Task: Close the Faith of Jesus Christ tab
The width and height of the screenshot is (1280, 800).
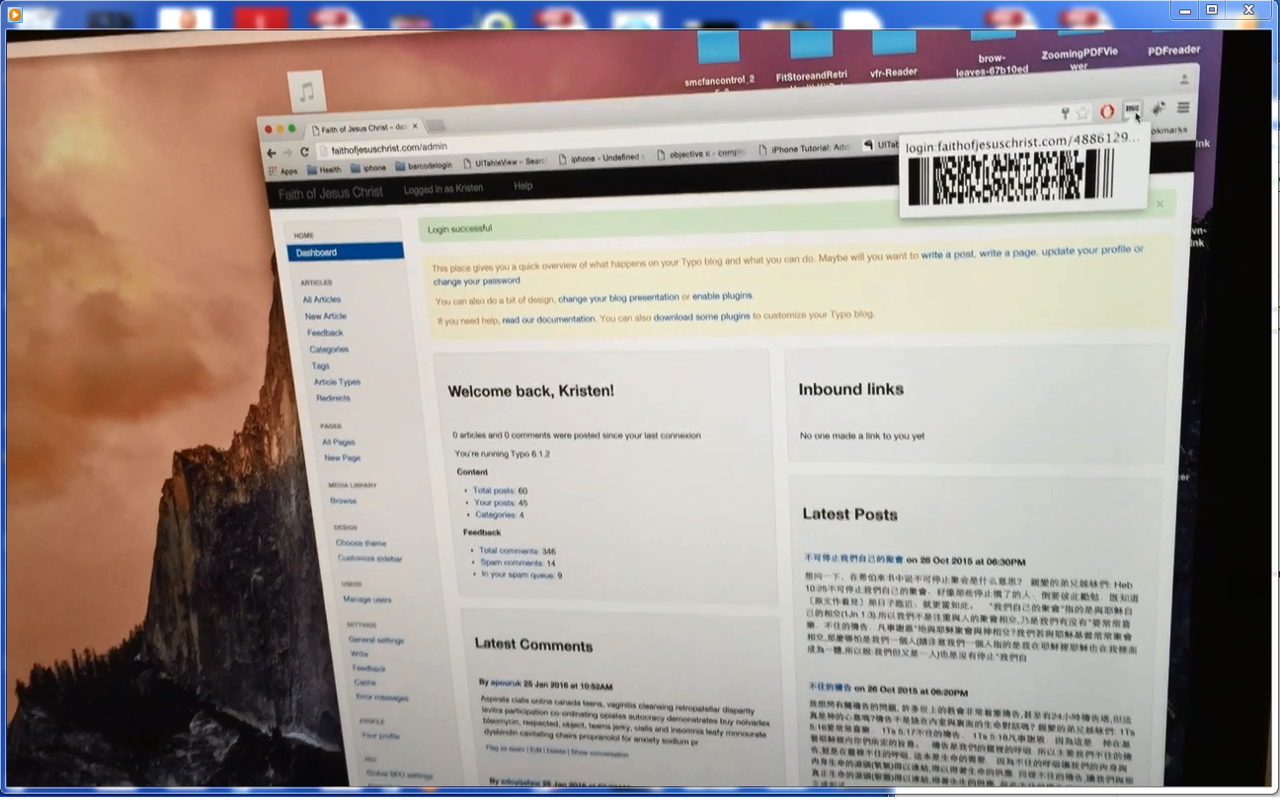Action: pos(415,126)
